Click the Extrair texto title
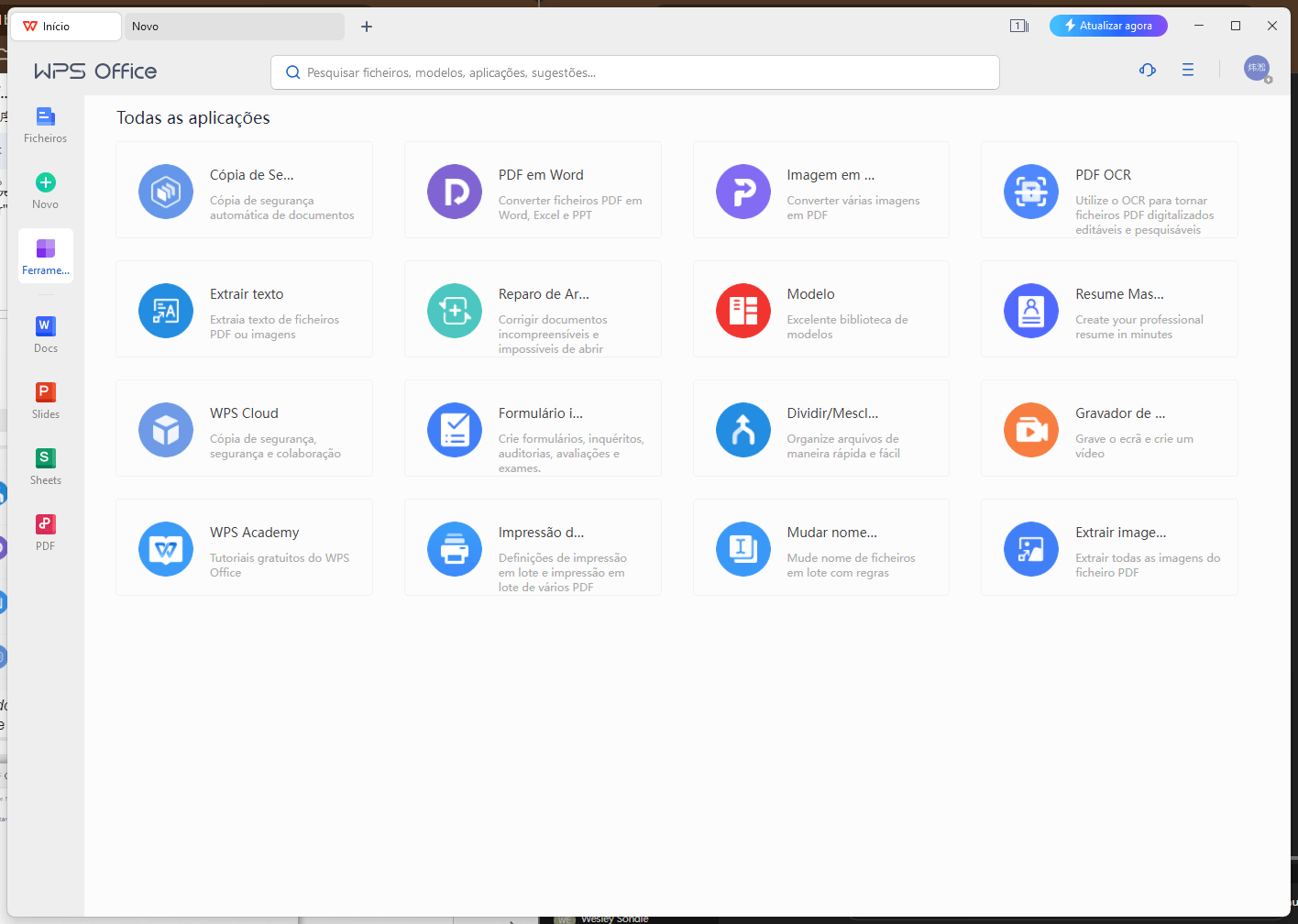Viewport: 1298px width, 924px height. (247, 294)
